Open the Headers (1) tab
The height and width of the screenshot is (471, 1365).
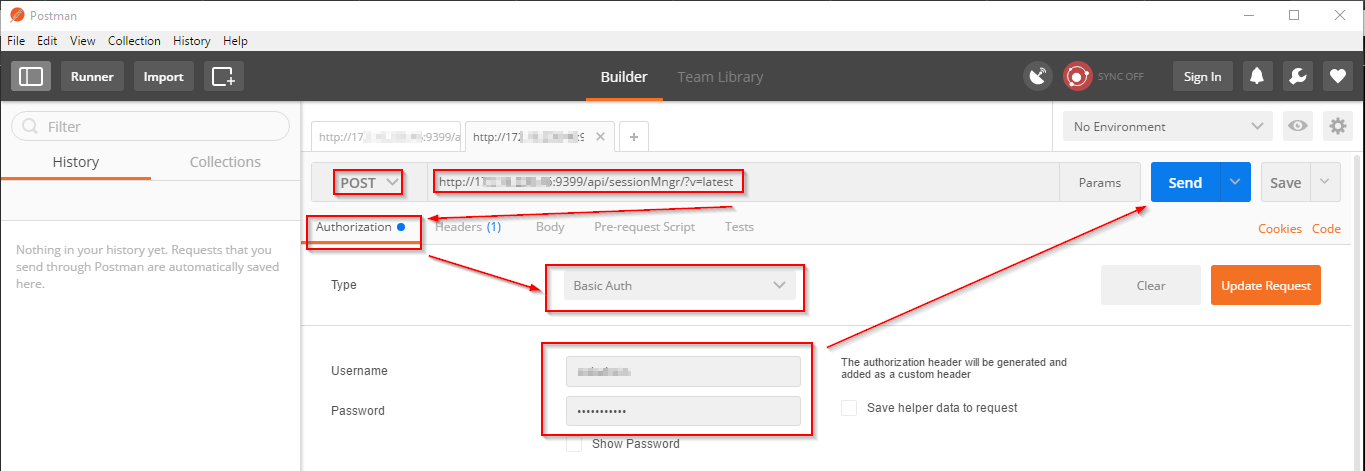point(468,227)
